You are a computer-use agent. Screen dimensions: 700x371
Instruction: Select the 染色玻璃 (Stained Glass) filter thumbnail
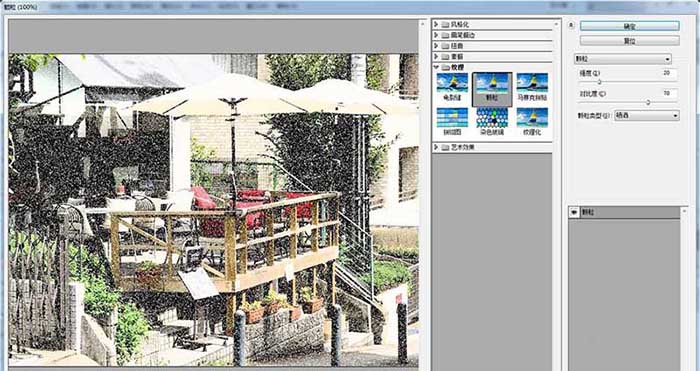click(x=492, y=121)
